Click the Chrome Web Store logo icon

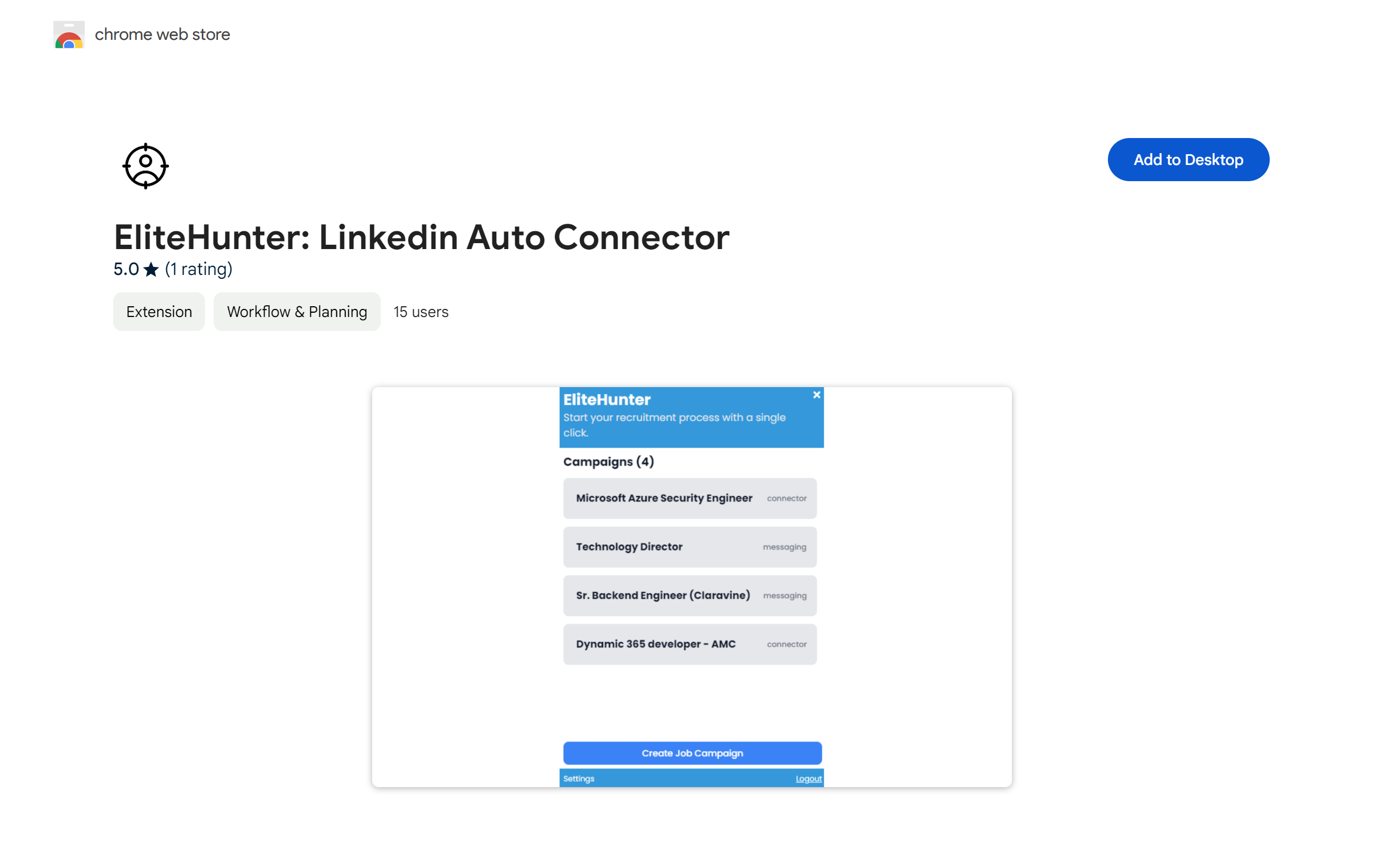click(x=69, y=35)
